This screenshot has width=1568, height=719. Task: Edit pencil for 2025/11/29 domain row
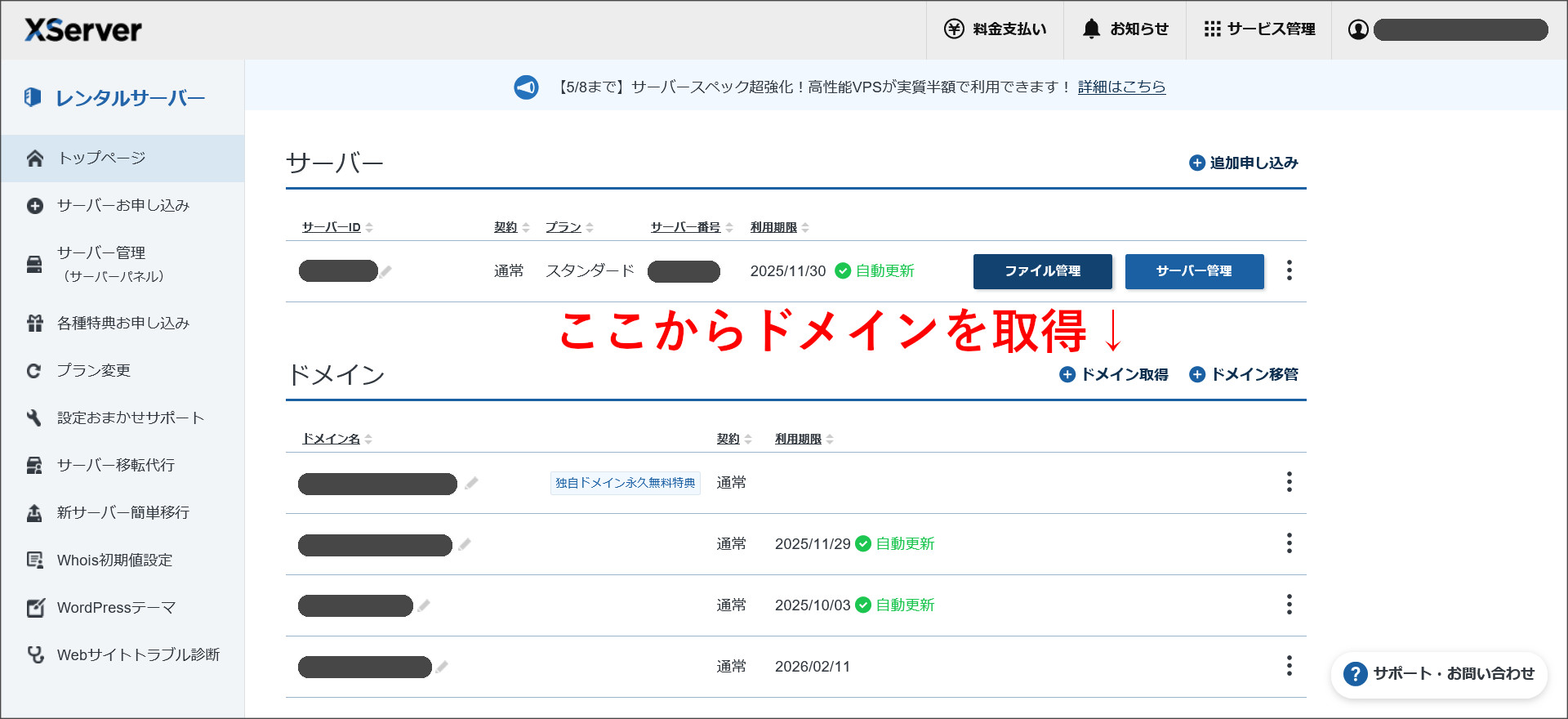click(465, 544)
